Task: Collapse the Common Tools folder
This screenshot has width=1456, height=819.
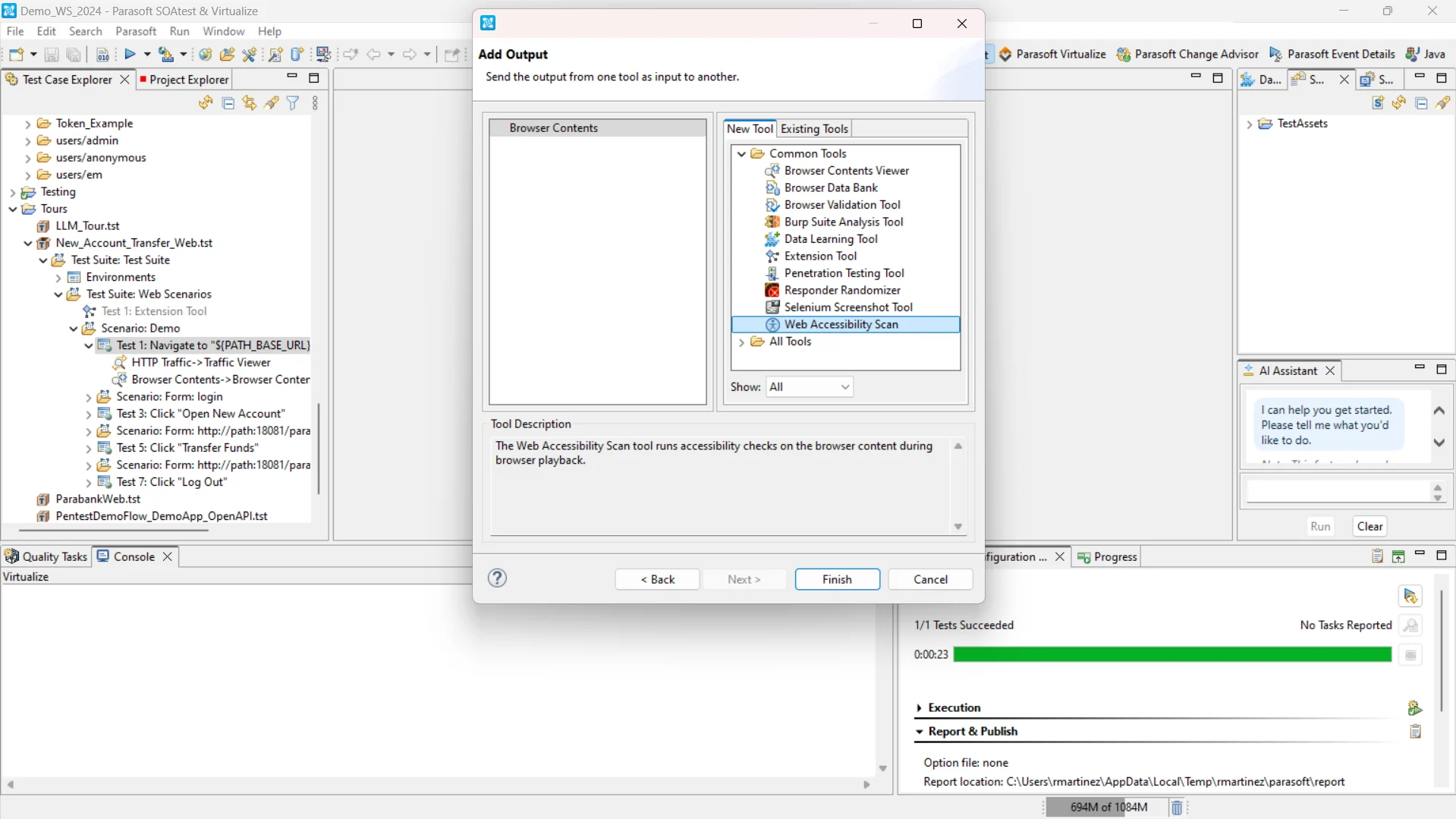Action: click(x=741, y=153)
